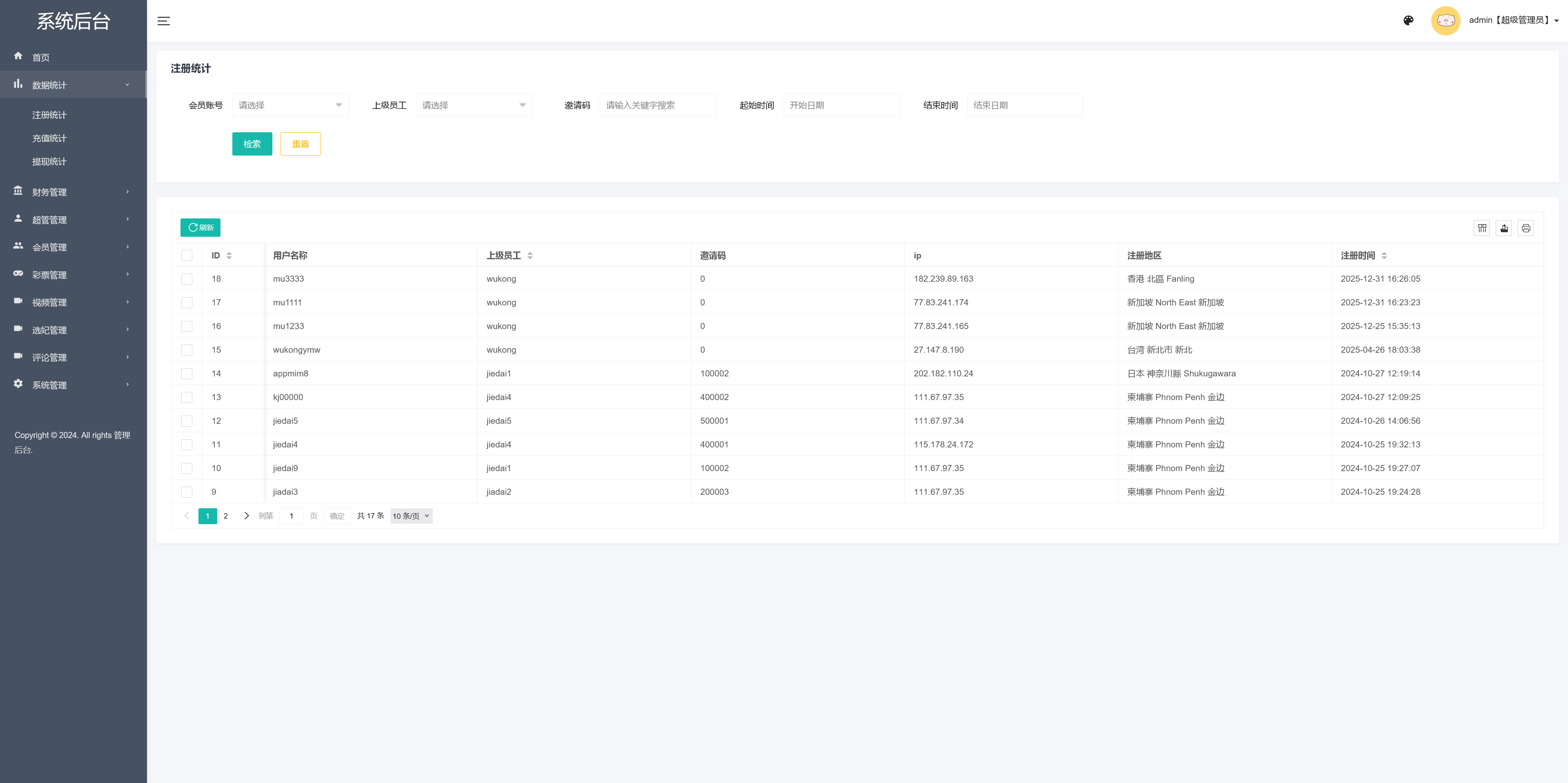The image size is (1568, 783).
Task: Sort by ID column arrows
Action: [229, 256]
